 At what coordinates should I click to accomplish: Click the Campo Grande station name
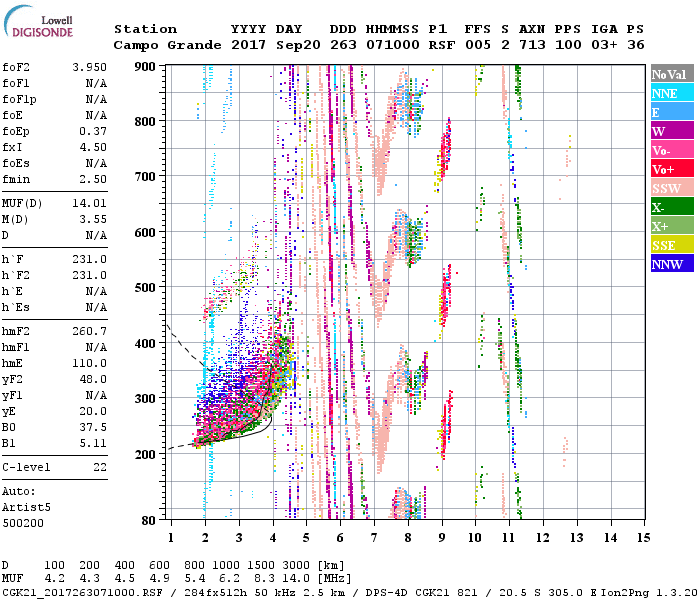pos(167,45)
